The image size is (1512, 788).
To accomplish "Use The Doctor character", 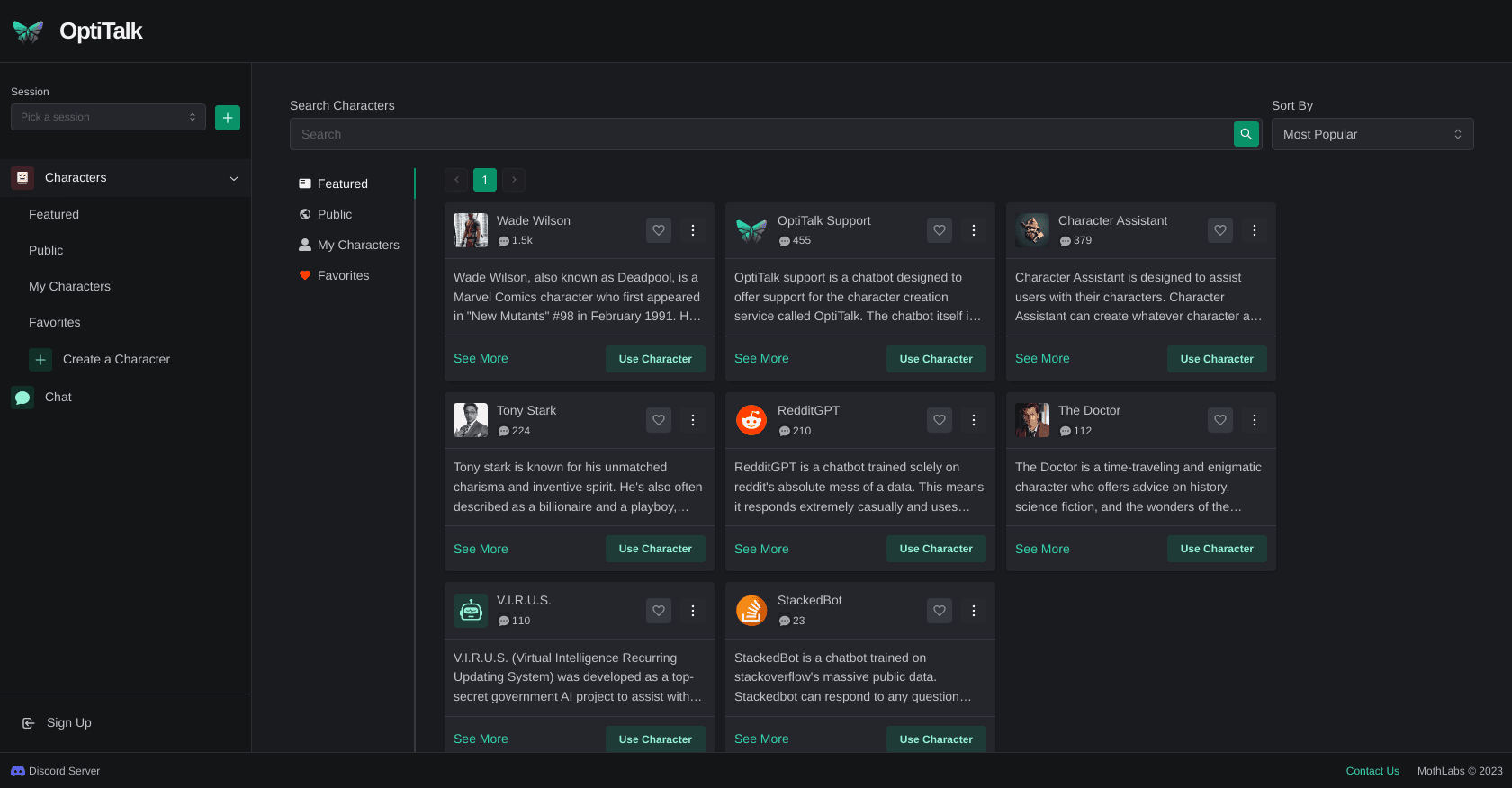I will pyautogui.click(x=1217, y=549).
